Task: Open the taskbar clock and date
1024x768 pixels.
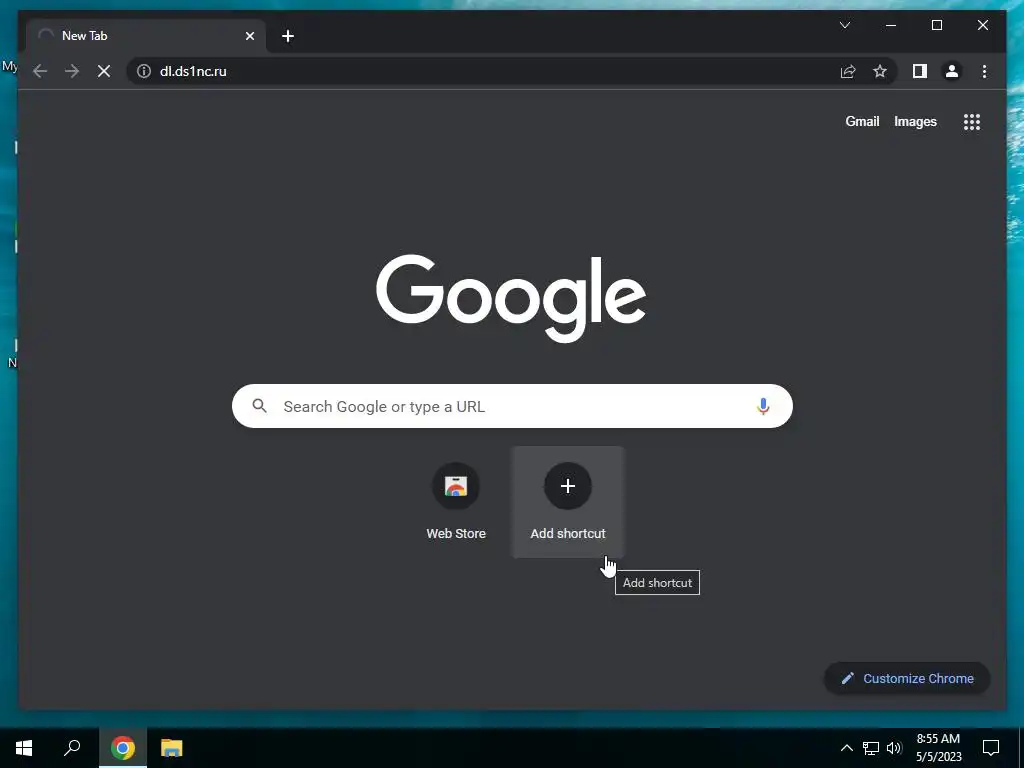Action: (938, 748)
